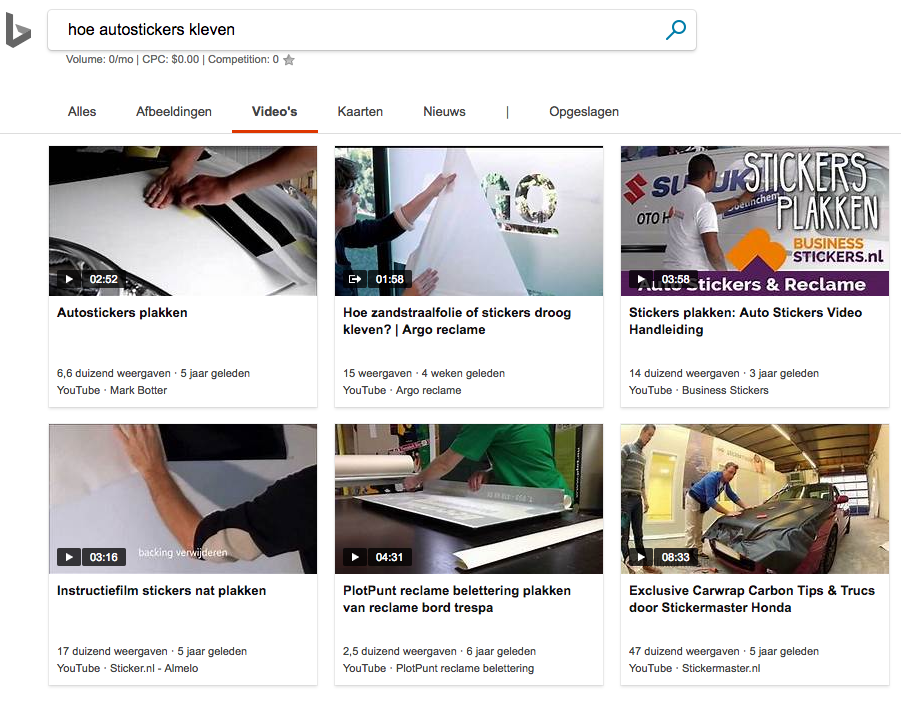Open 'Instructiefilm stickers nat plakken' link
Image resolution: width=901 pixels, height=702 pixels.
pos(161,591)
